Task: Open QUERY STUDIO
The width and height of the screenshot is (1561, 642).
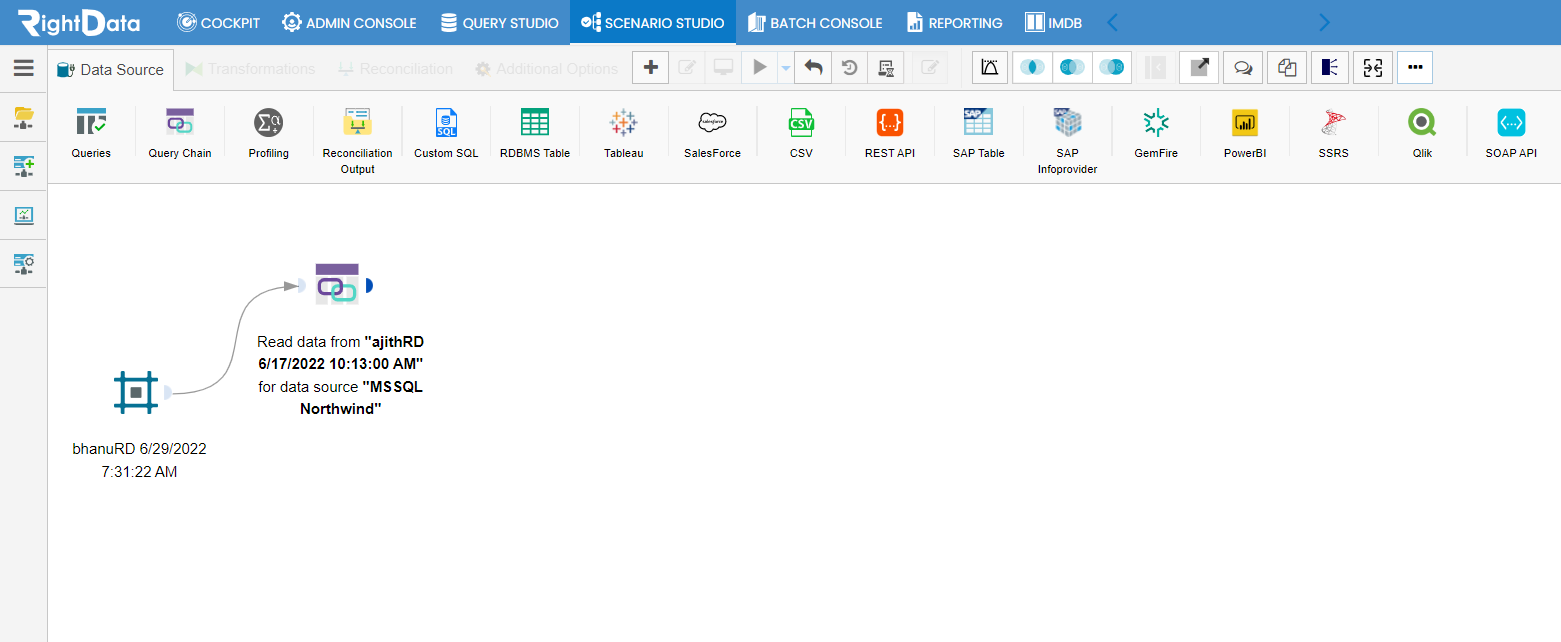Action: tap(499, 22)
